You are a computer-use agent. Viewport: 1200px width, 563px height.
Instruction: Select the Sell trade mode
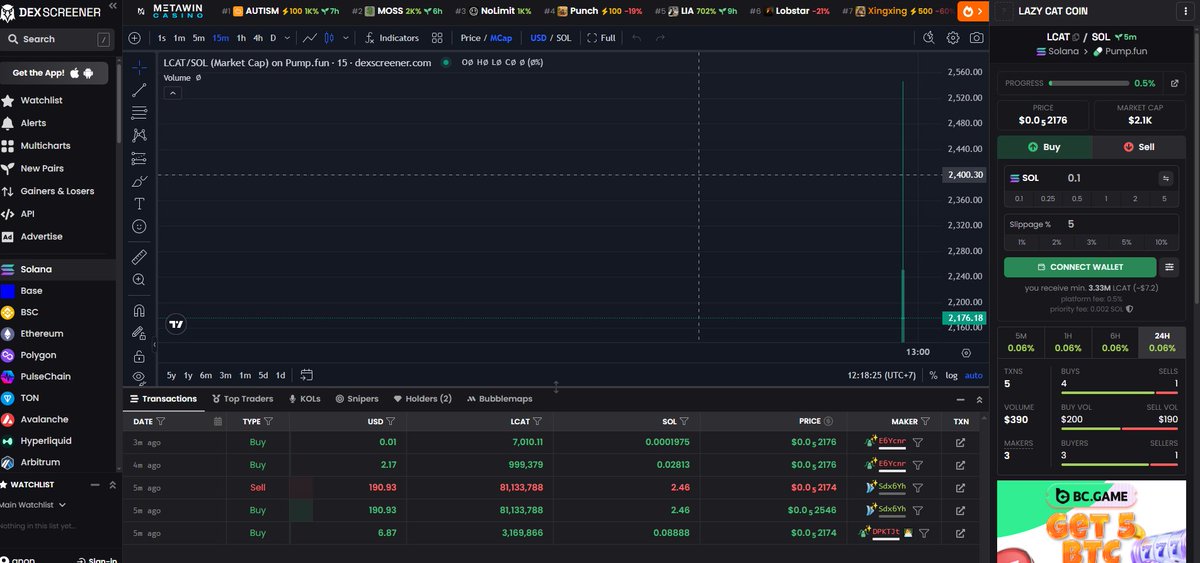coord(1138,146)
